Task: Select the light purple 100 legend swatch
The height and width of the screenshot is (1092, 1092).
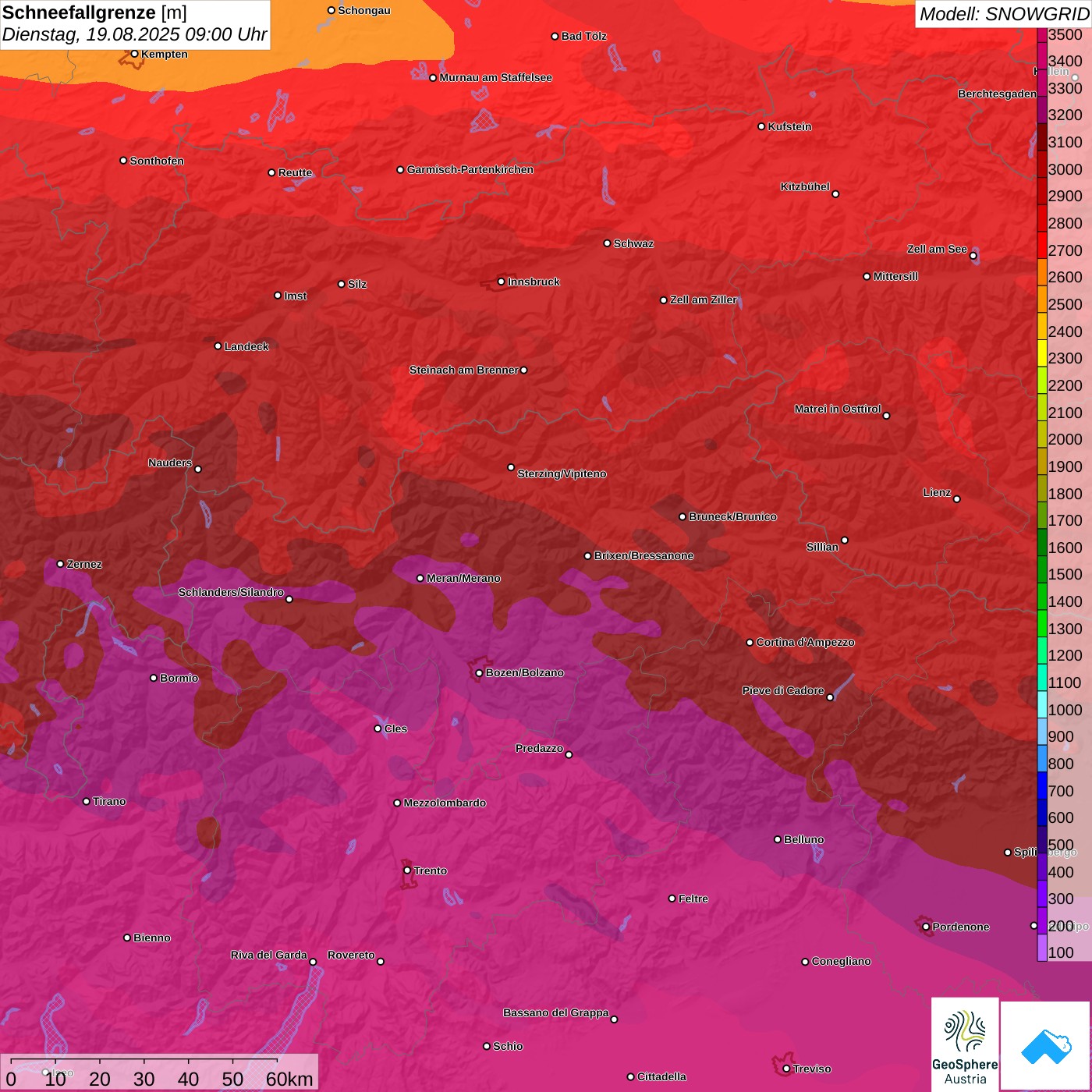Action: pos(1042,948)
